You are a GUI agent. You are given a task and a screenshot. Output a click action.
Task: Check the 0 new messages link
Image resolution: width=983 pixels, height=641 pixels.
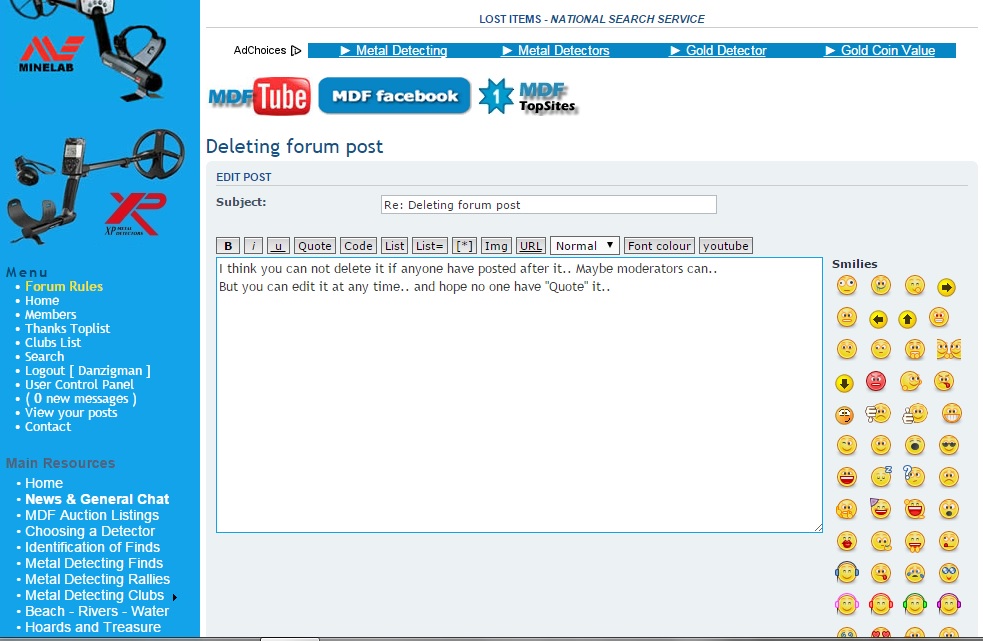point(81,398)
